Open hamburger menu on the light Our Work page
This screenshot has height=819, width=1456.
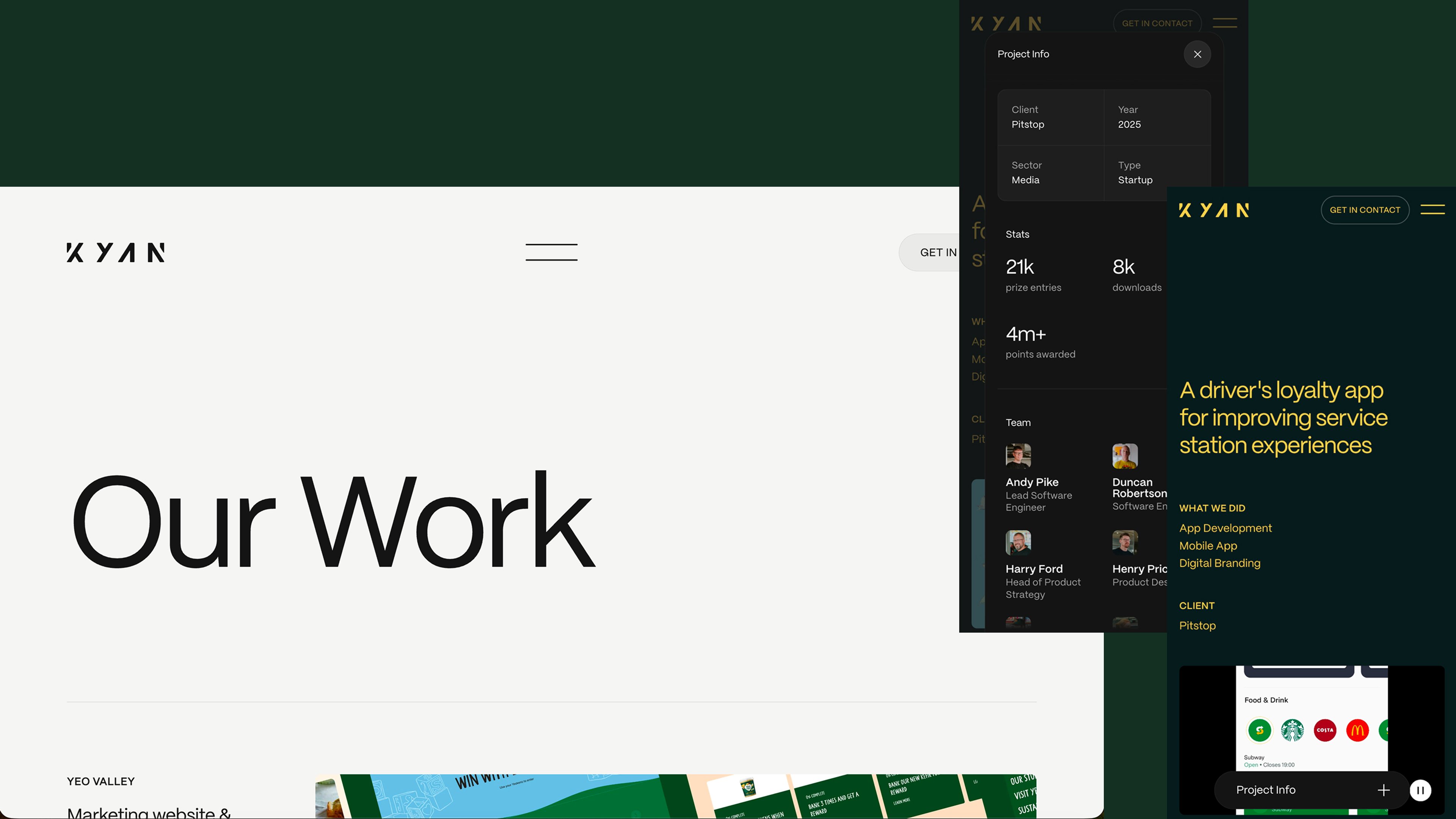pyautogui.click(x=551, y=252)
